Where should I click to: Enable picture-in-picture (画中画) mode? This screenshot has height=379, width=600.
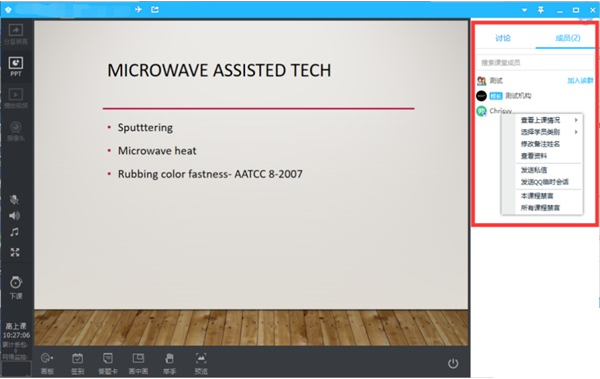tap(138, 363)
